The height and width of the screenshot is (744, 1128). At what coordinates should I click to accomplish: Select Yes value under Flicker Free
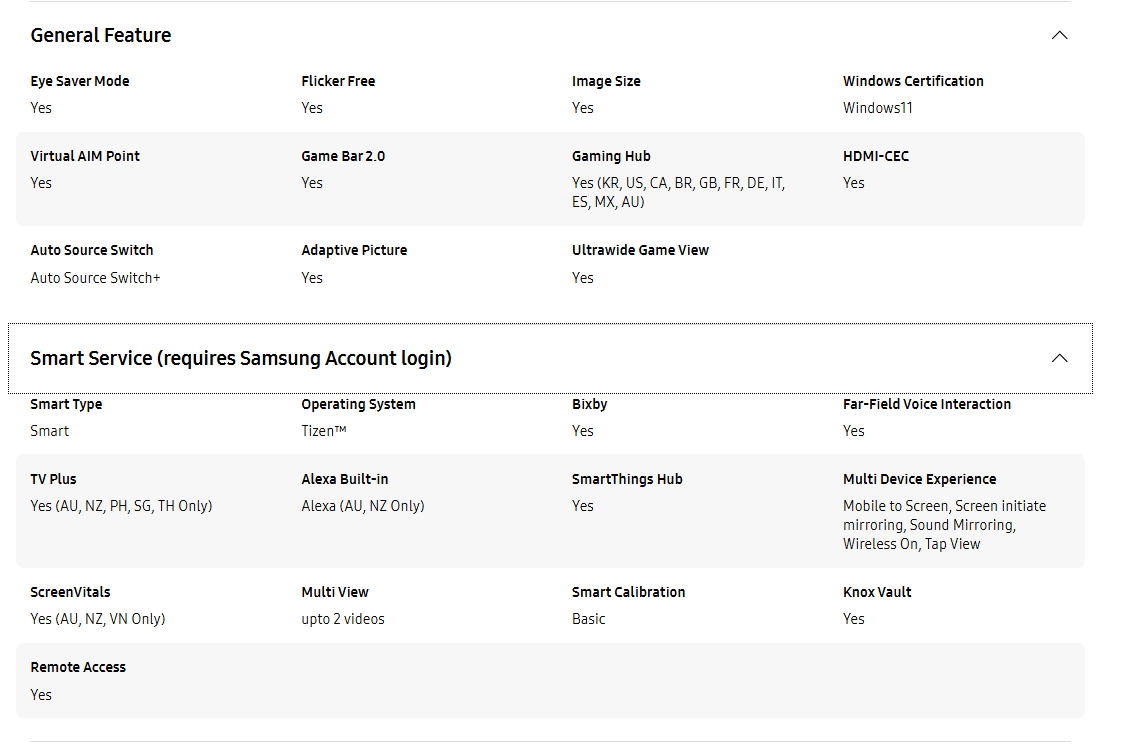pos(311,108)
